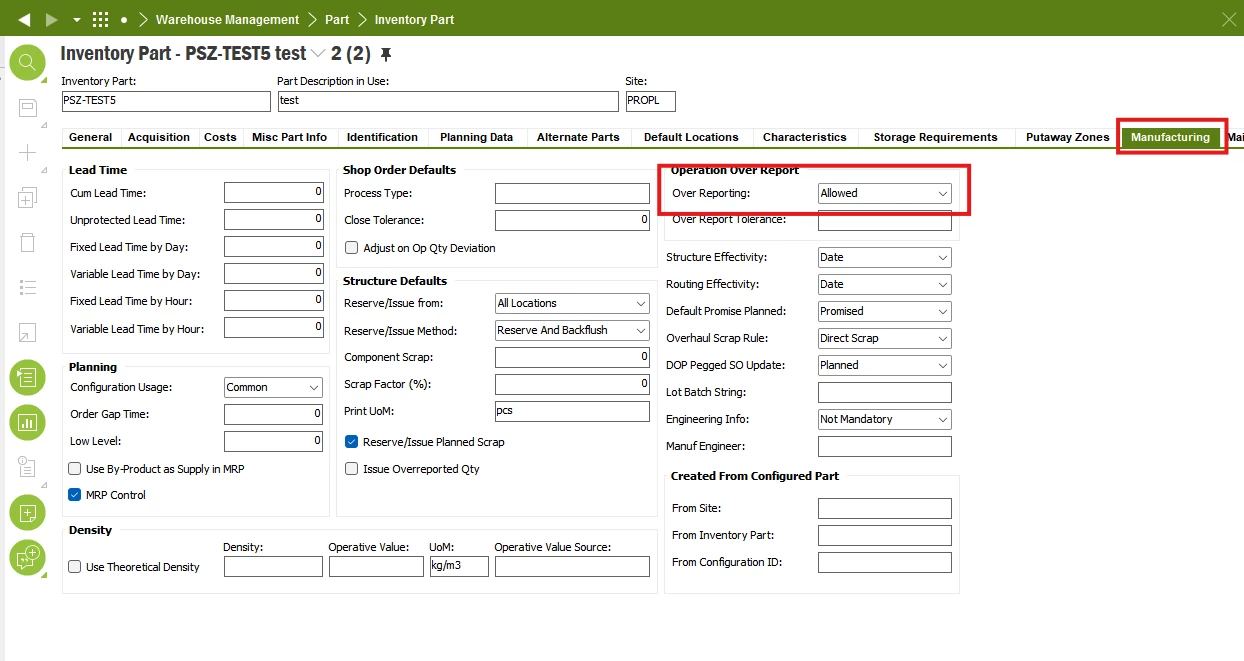Viewport: 1244px width, 661px height.
Task: Uncheck the MRP Control checkbox
Action: (75, 495)
